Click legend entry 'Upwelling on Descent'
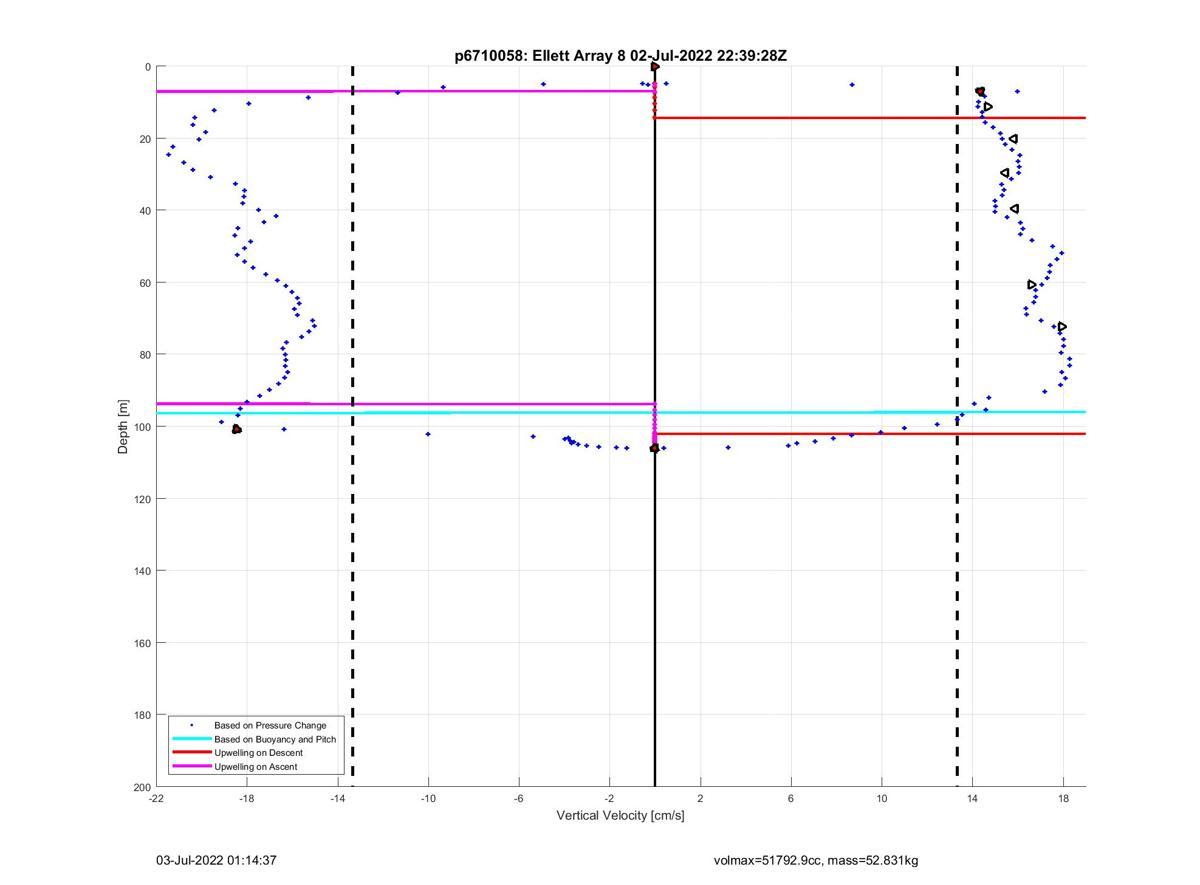 258,753
